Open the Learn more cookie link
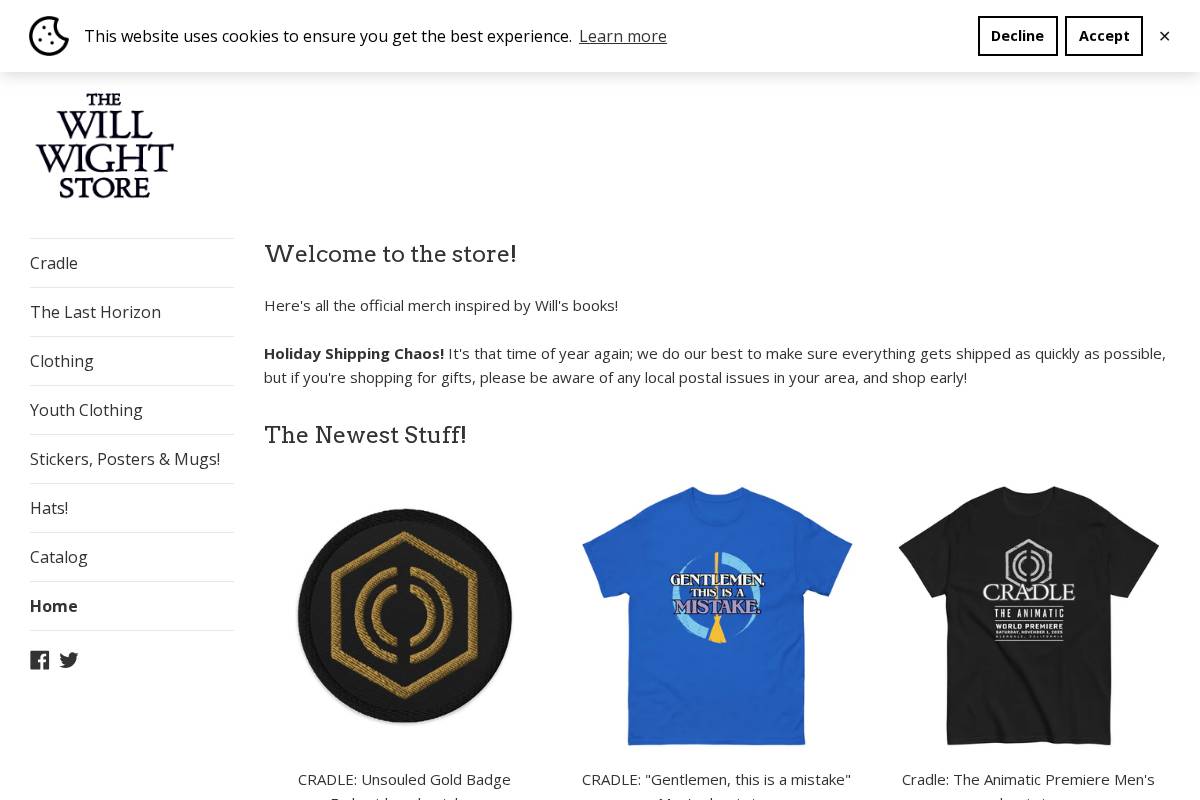This screenshot has width=1200, height=800. [622, 36]
